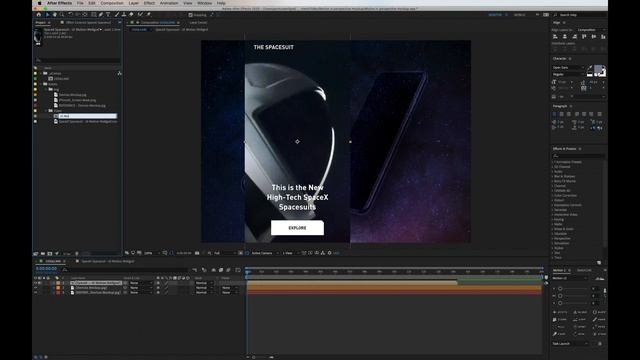Select the Rectangle shape tool
Viewport: 640px width, 360px height.
[93, 15]
